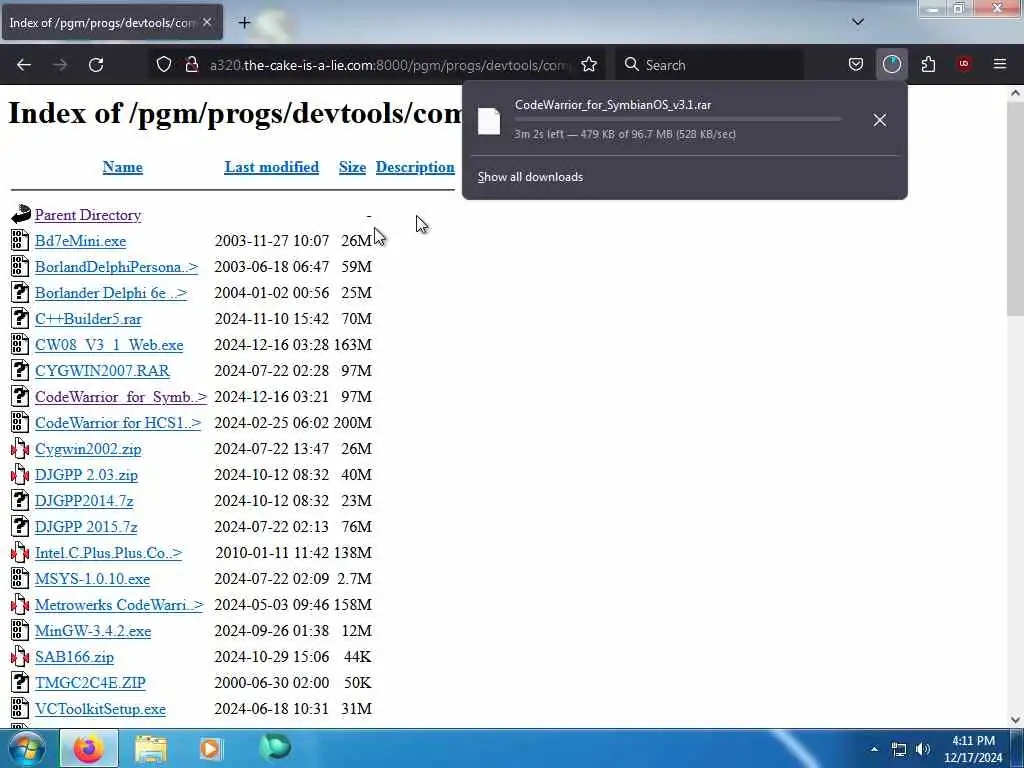Open the Windows Start orb
The height and width of the screenshot is (768, 1024).
26,748
